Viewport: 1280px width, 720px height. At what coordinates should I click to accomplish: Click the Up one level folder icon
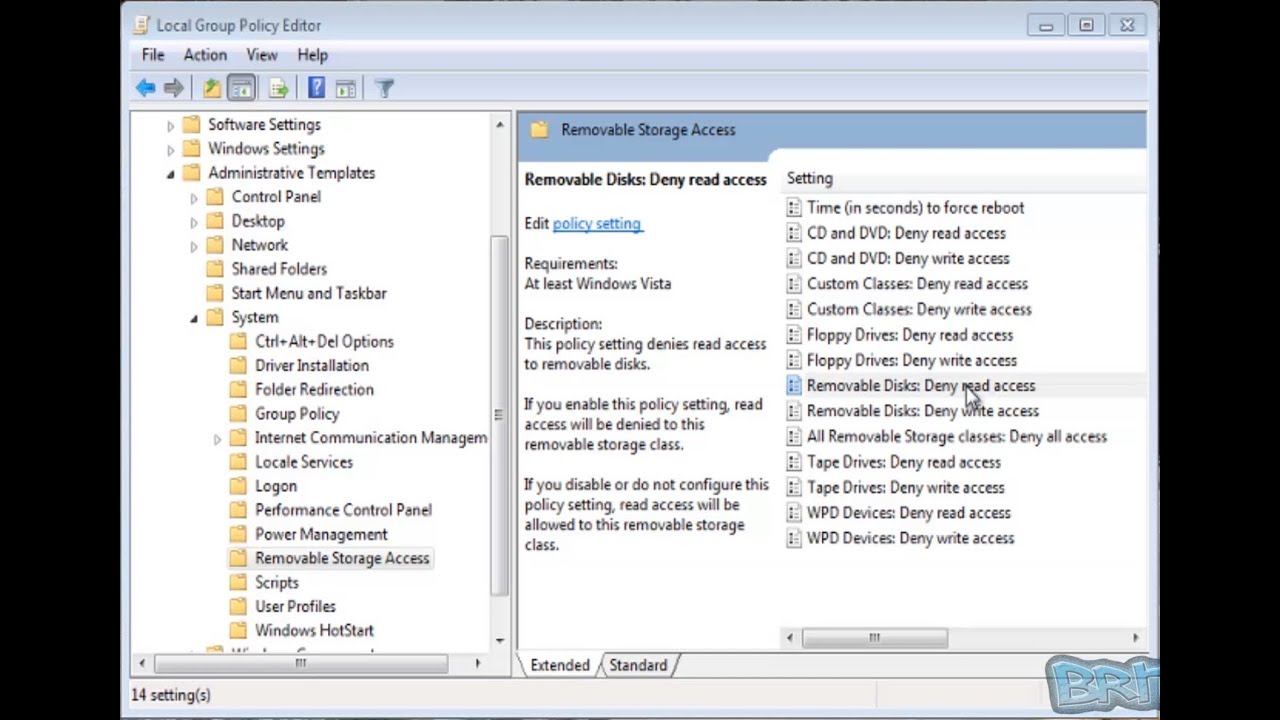pyautogui.click(x=212, y=89)
